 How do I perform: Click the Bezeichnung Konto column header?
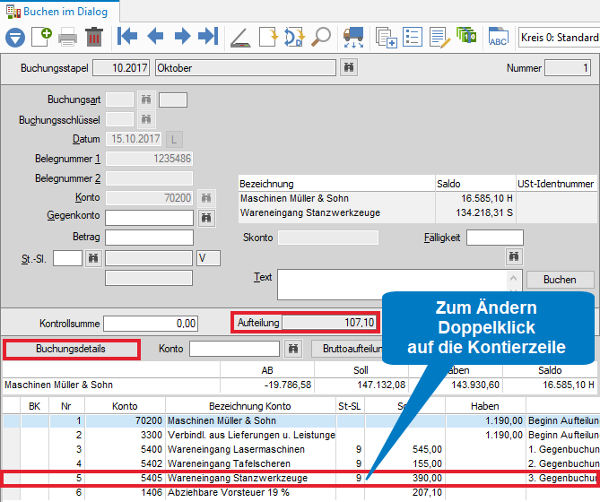tap(250, 406)
